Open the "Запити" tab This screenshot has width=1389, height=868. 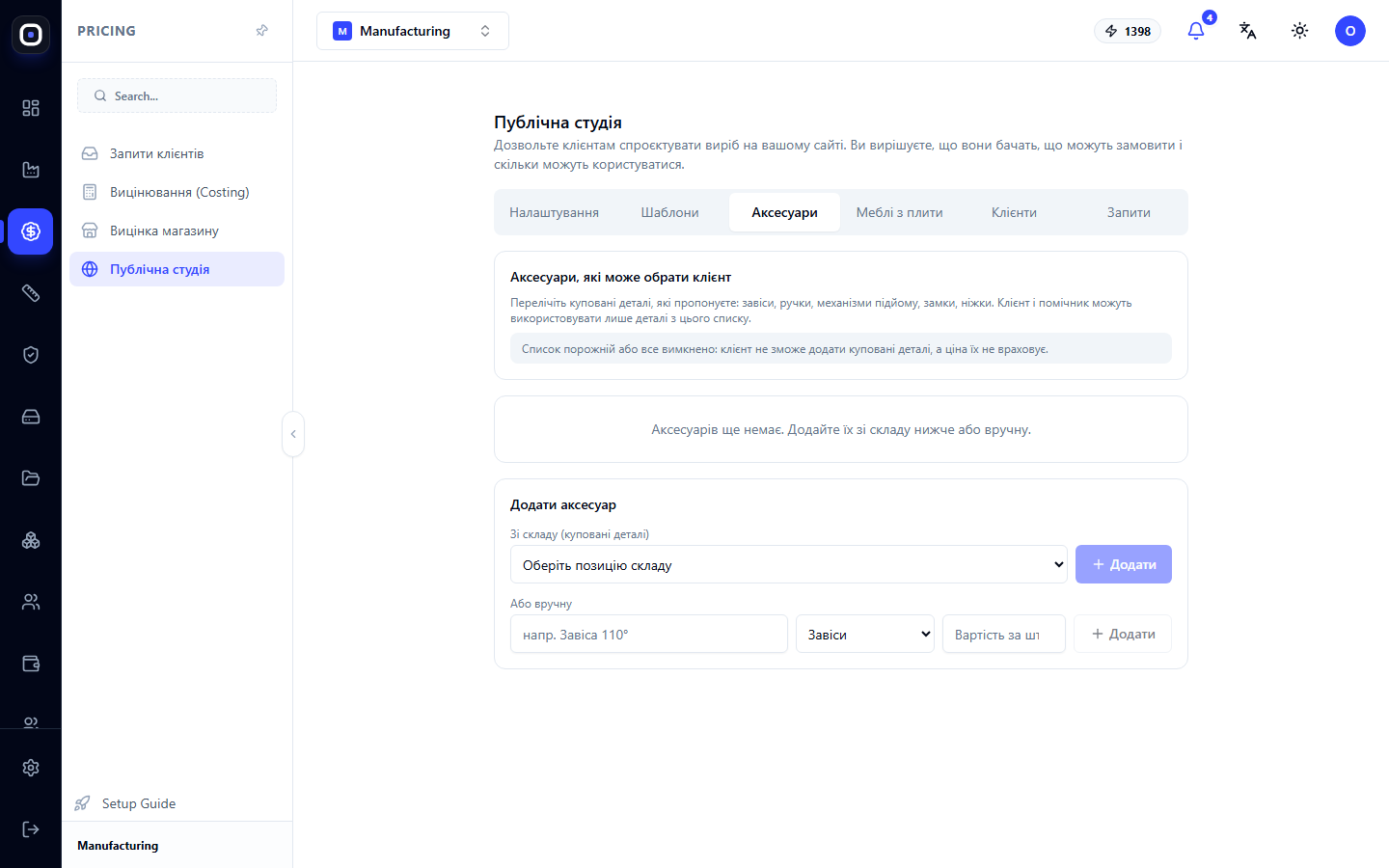pyautogui.click(x=1129, y=212)
